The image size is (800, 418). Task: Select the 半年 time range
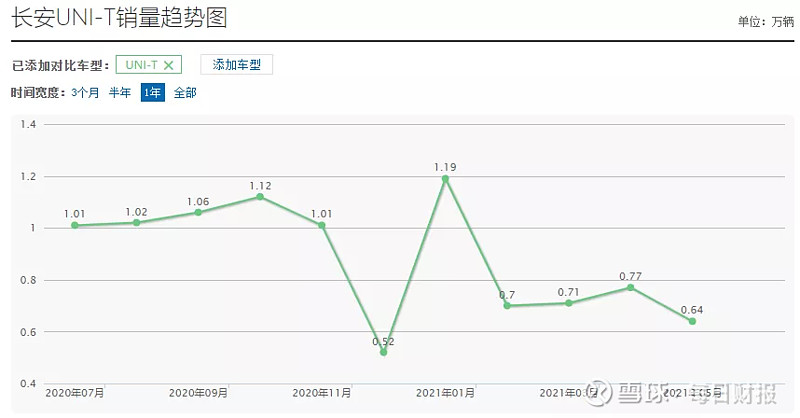click(x=120, y=92)
